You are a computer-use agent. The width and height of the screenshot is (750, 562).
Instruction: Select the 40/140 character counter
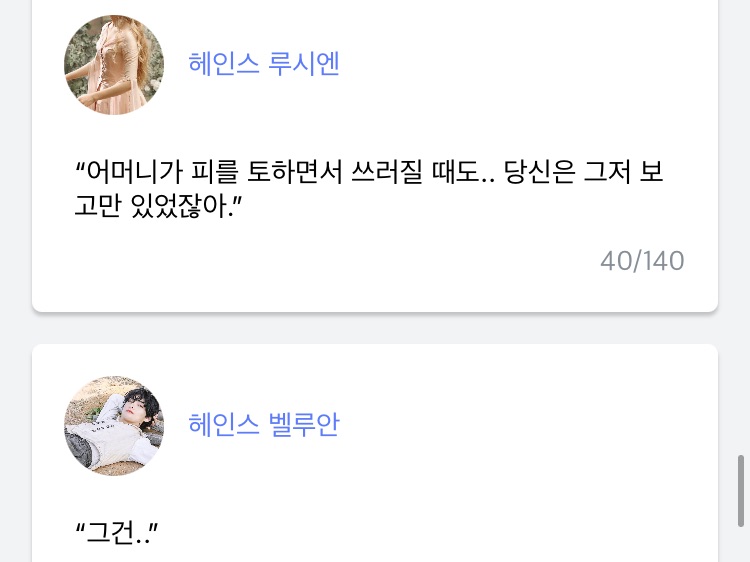pyautogui.click(x=642, y=261)
